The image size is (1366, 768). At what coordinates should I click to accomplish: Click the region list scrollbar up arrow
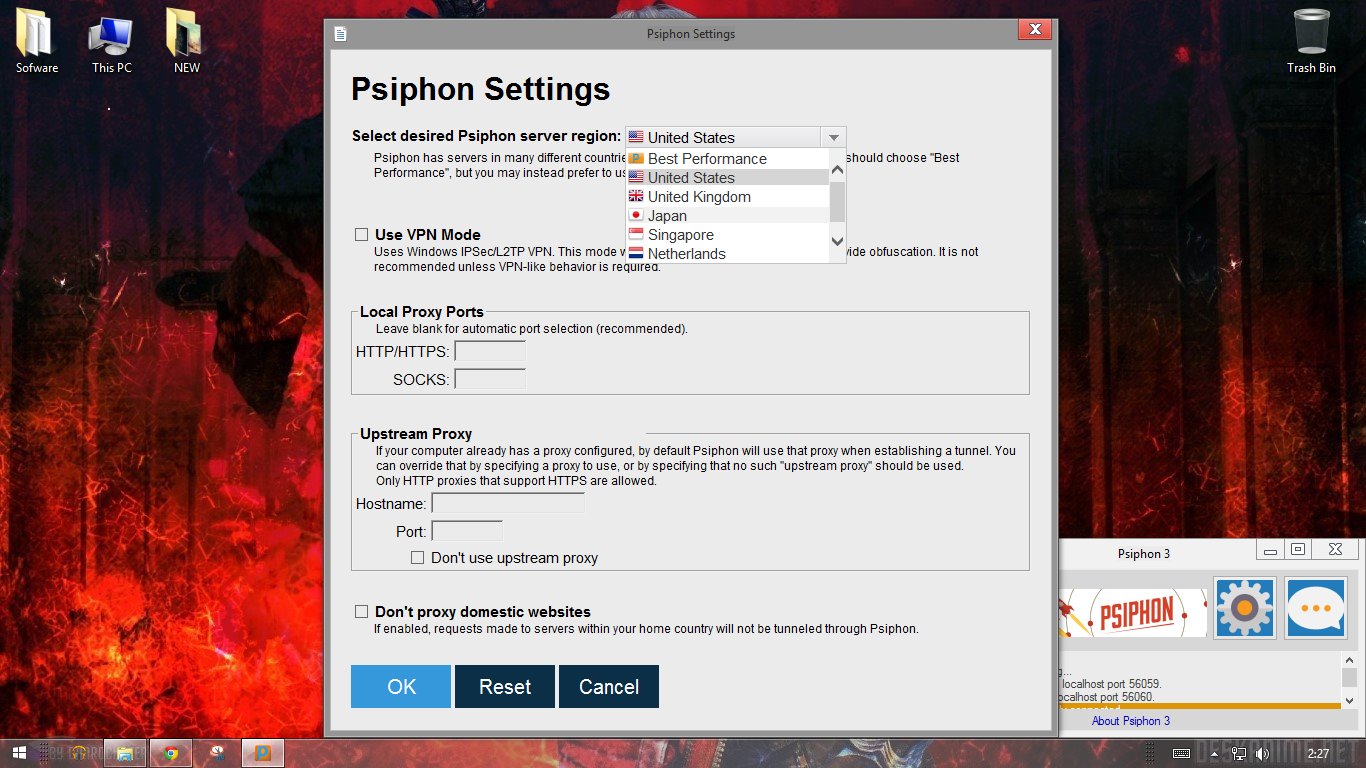point(838,170)
